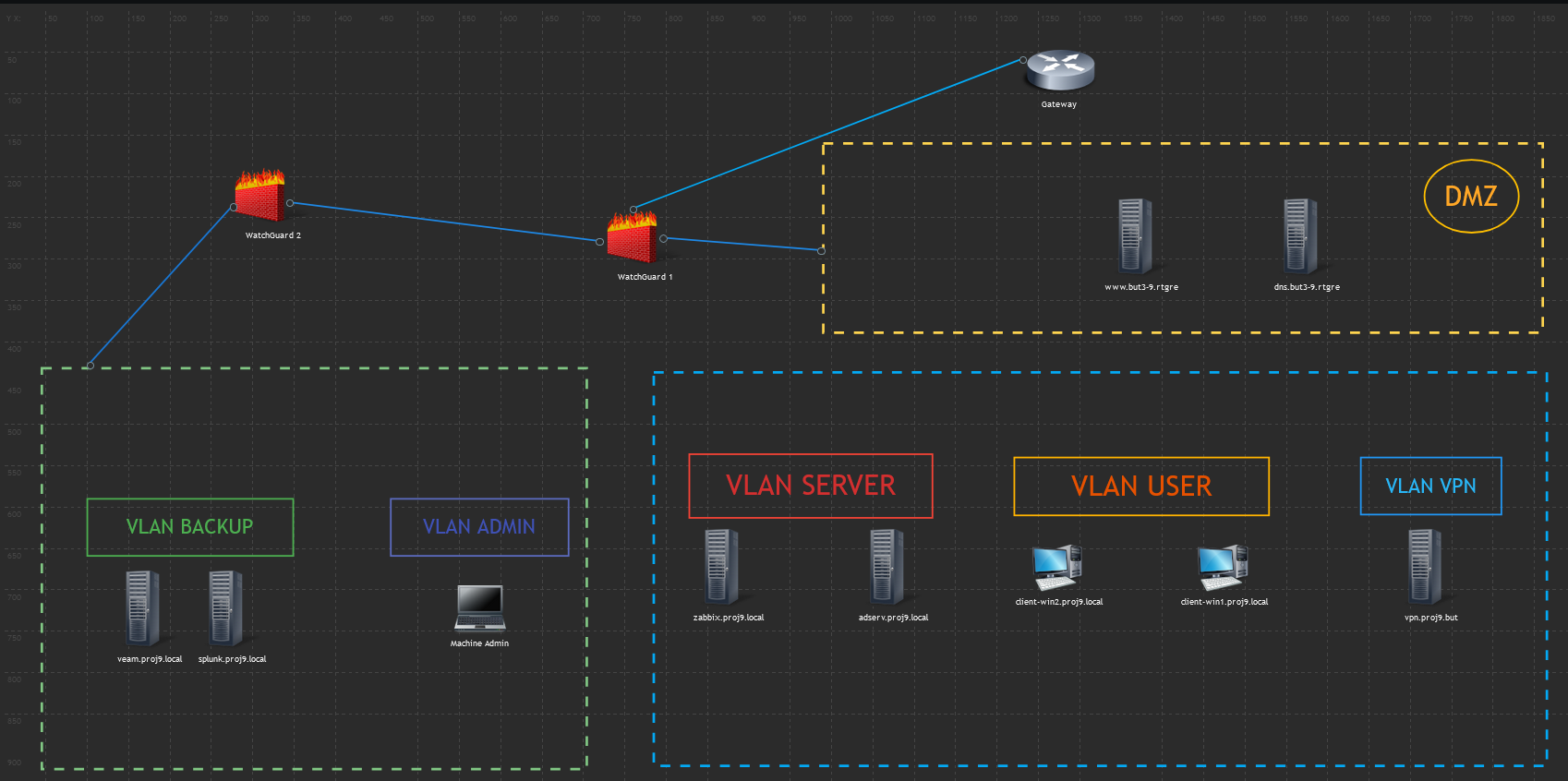Screen dimensions: 1568x781
Task: Select the VLAN SERVER box
Action: 811,486
